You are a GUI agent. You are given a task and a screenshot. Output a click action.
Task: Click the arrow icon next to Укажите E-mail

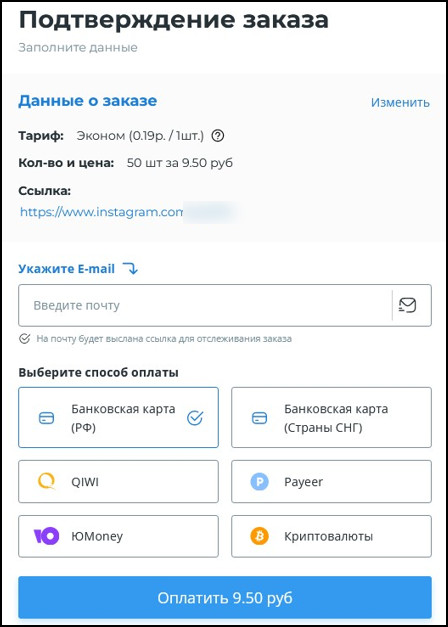point(130,268)
